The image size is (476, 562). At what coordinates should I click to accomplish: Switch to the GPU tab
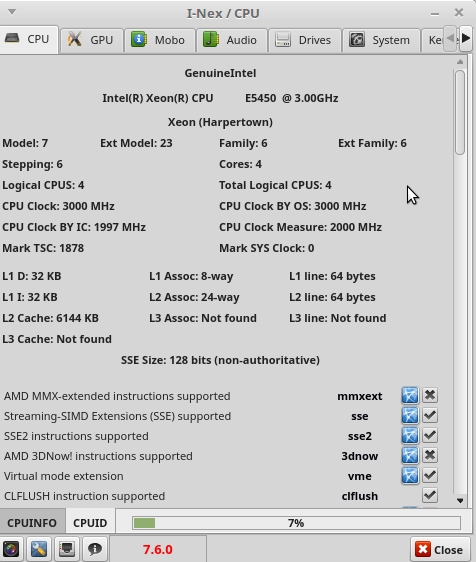tap(92, 40)
